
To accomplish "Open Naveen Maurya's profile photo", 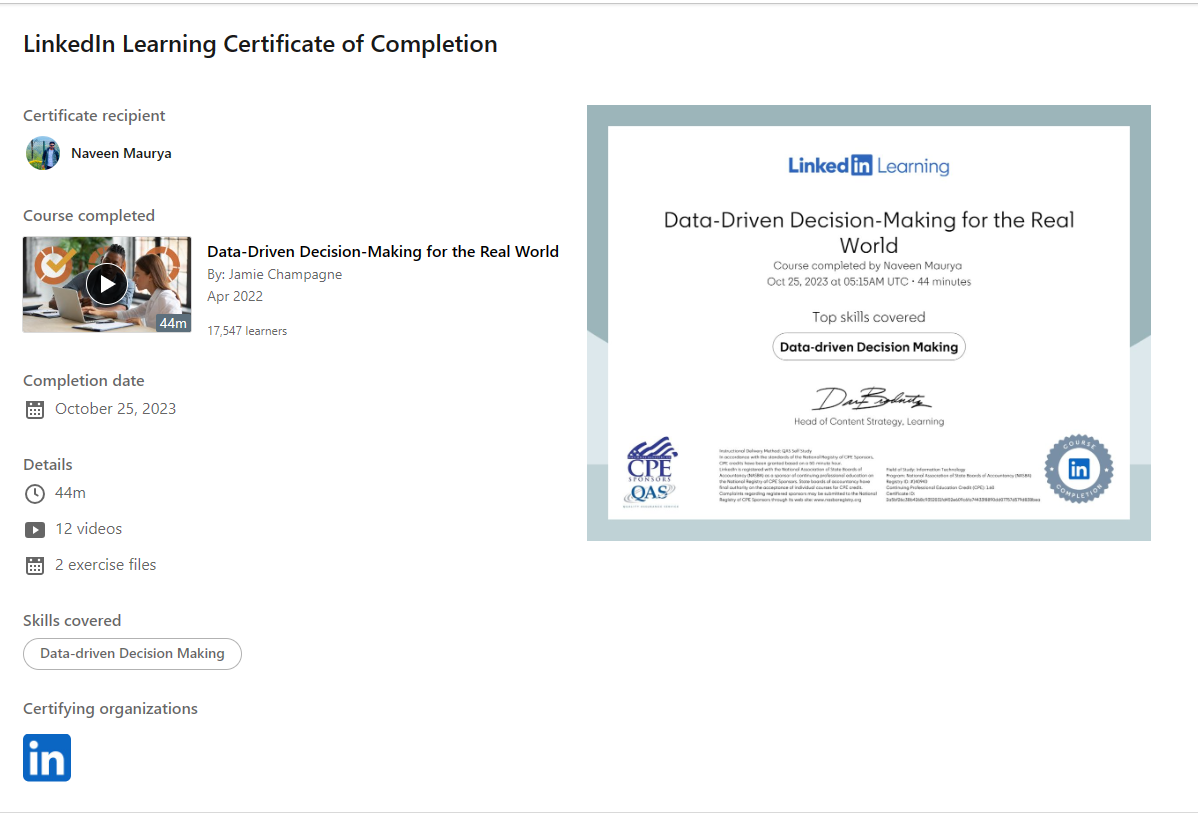I will (x=43, y=153).
